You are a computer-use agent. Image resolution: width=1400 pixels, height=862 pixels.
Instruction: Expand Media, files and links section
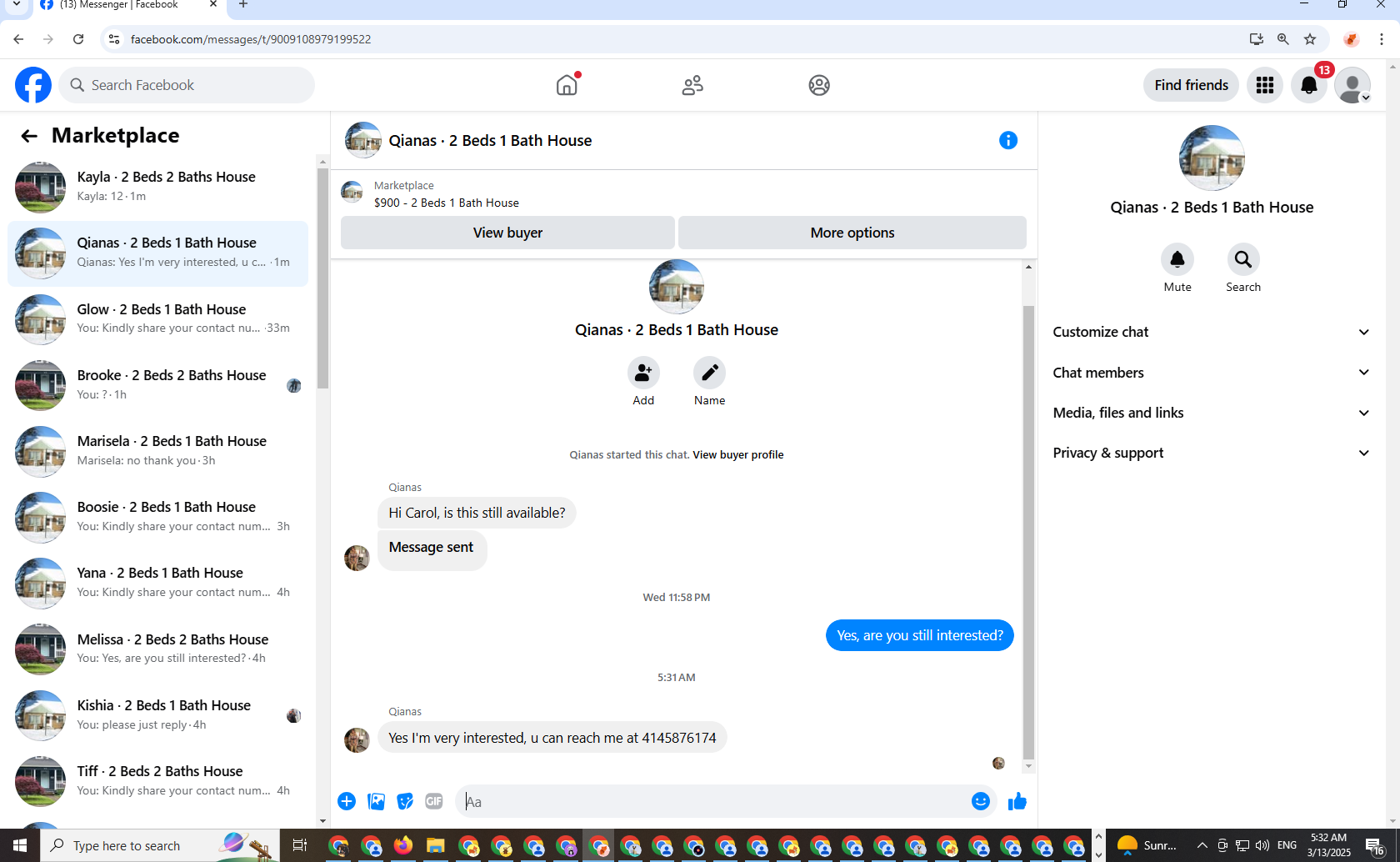(1211, 413)
